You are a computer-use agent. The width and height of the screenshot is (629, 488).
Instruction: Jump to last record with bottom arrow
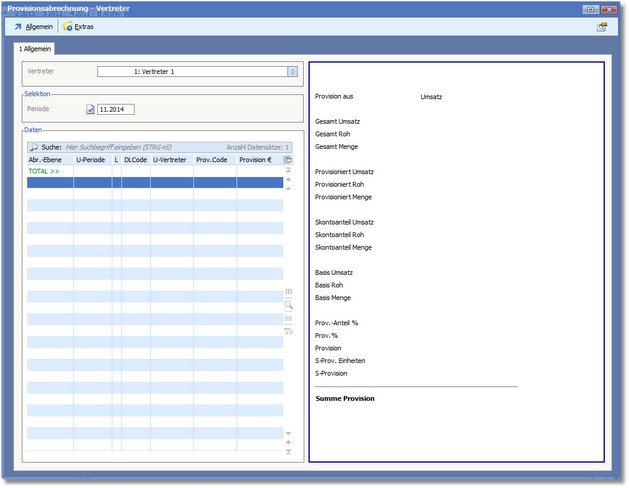point(288,453)
